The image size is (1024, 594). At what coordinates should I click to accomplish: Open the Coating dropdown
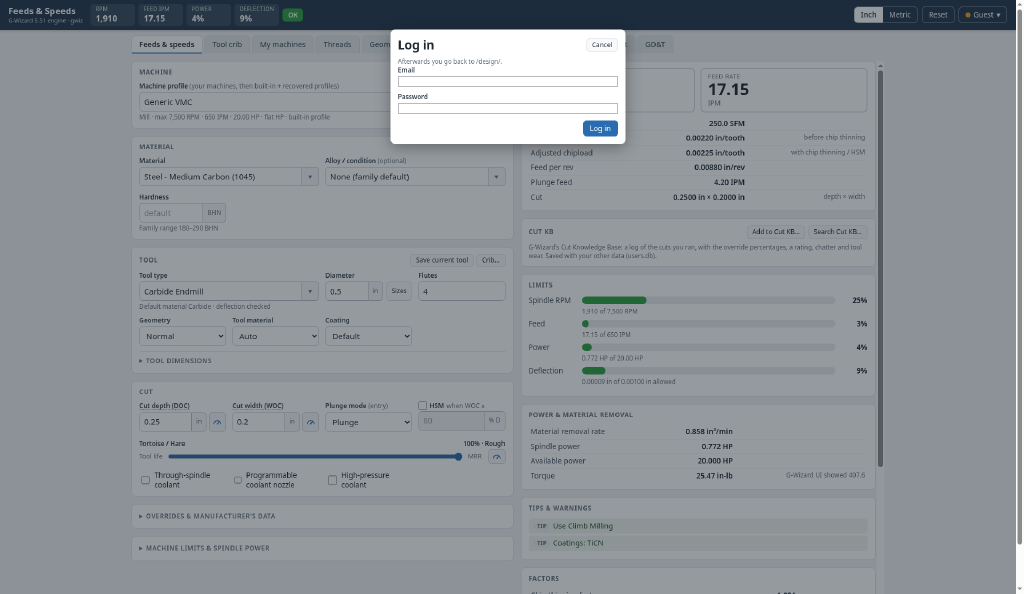368,336
